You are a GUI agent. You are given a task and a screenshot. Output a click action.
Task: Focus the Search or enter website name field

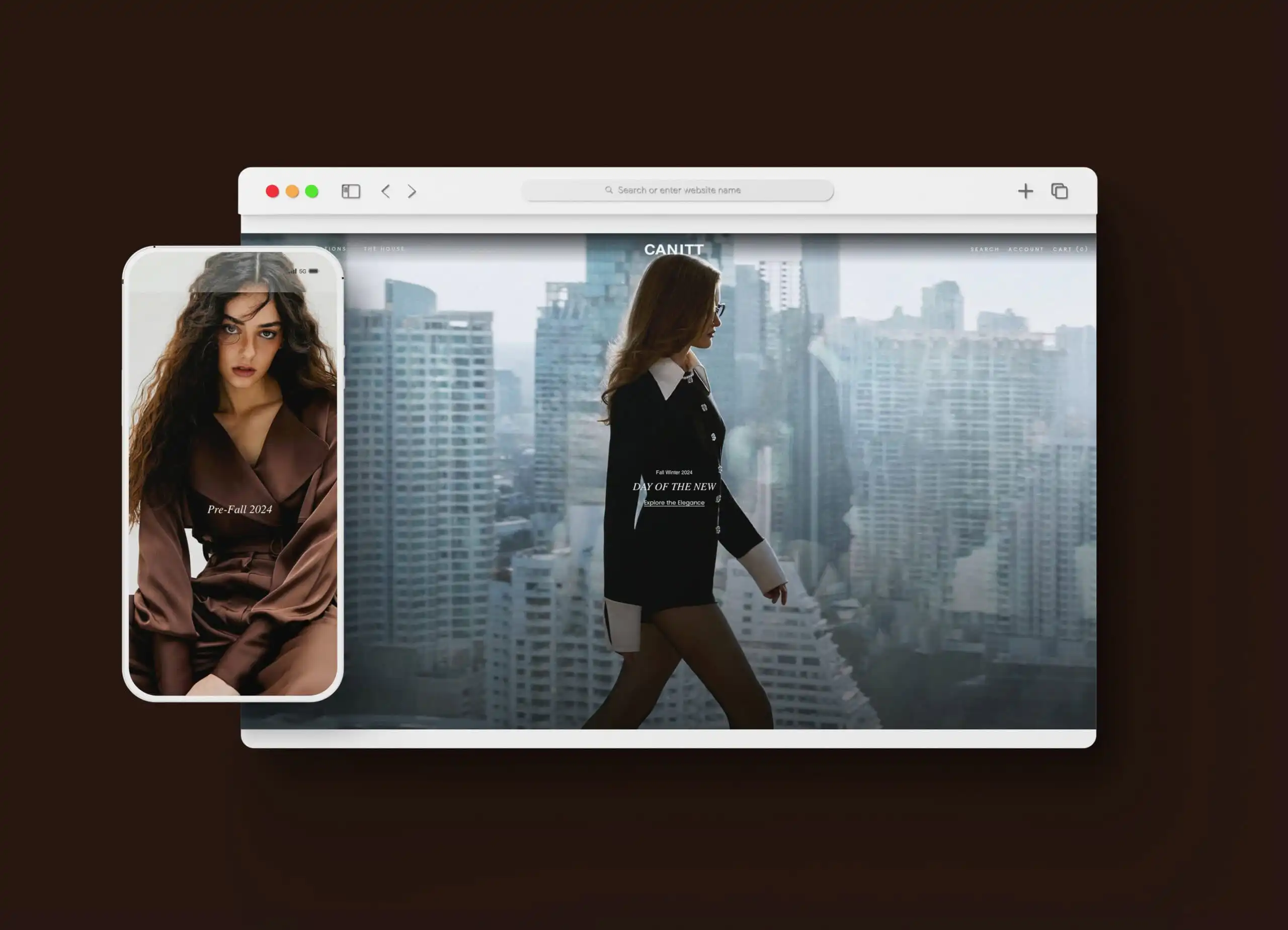tap(679, 190)
